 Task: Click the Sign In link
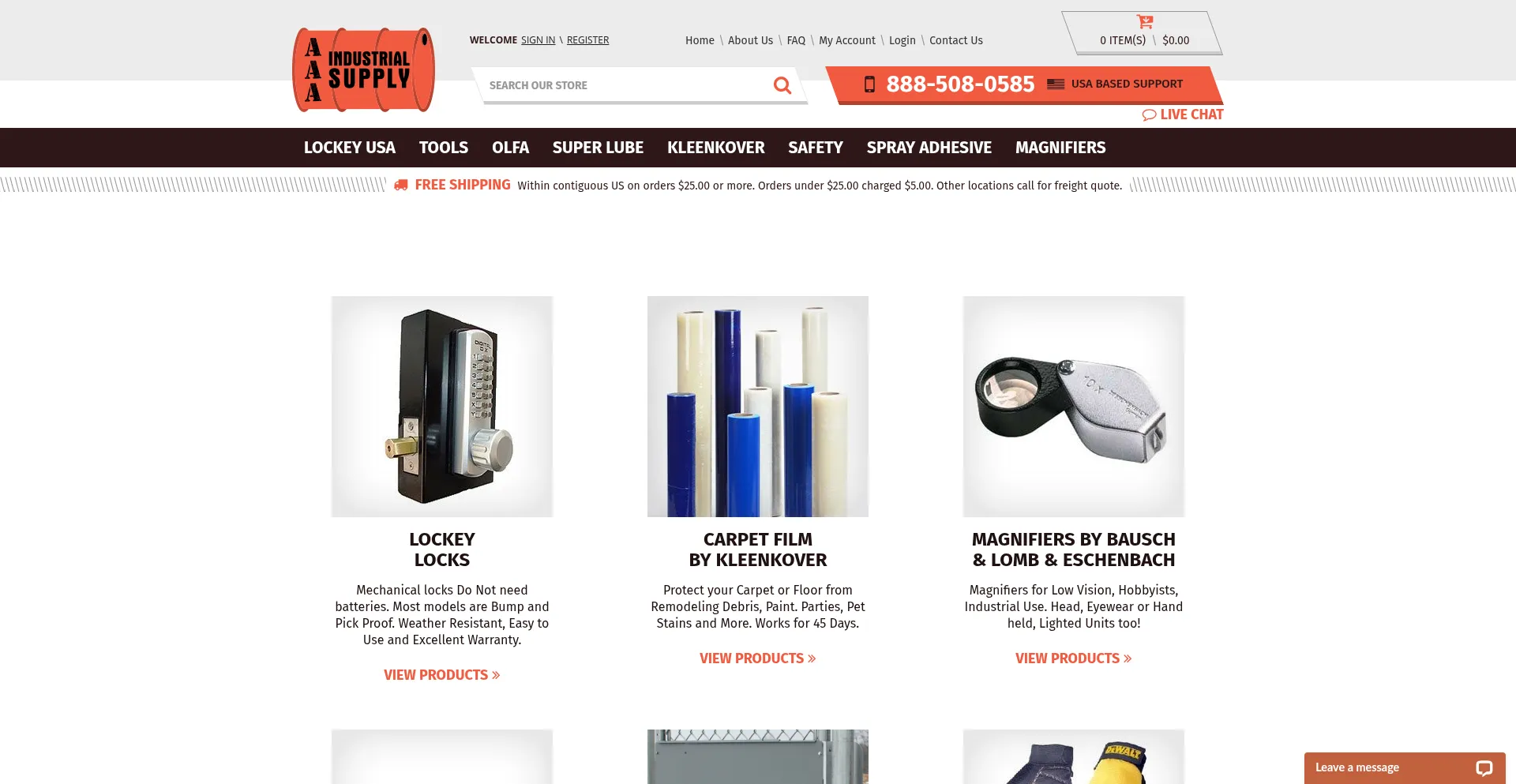tap(538, 40)
